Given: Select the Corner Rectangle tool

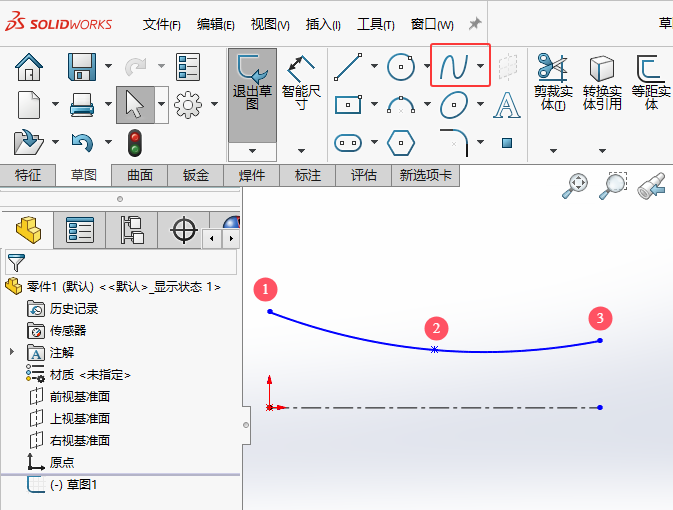Looking at the screenshot, I should (x=348, y=105).
